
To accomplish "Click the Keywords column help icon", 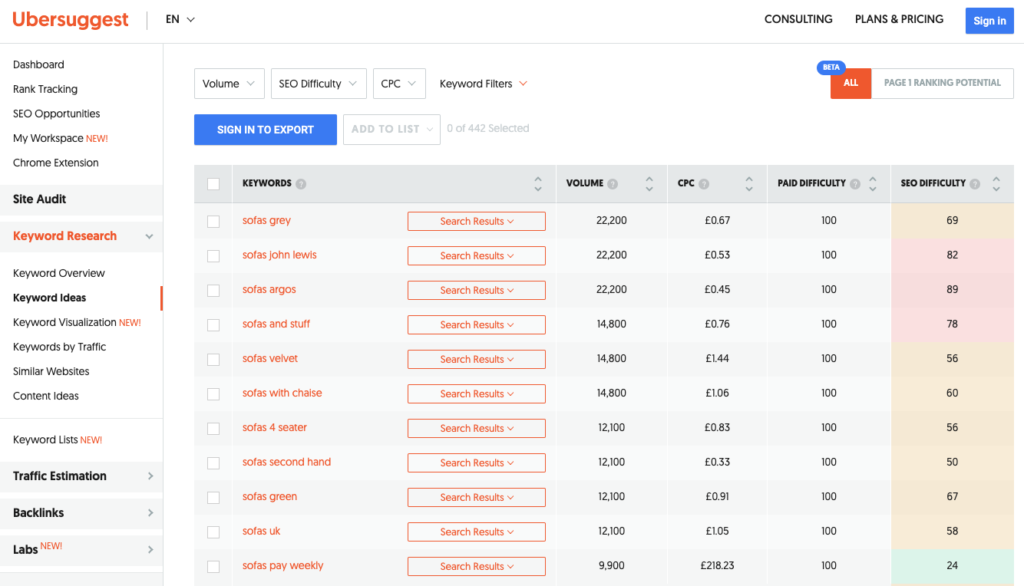I will (300, 184).
